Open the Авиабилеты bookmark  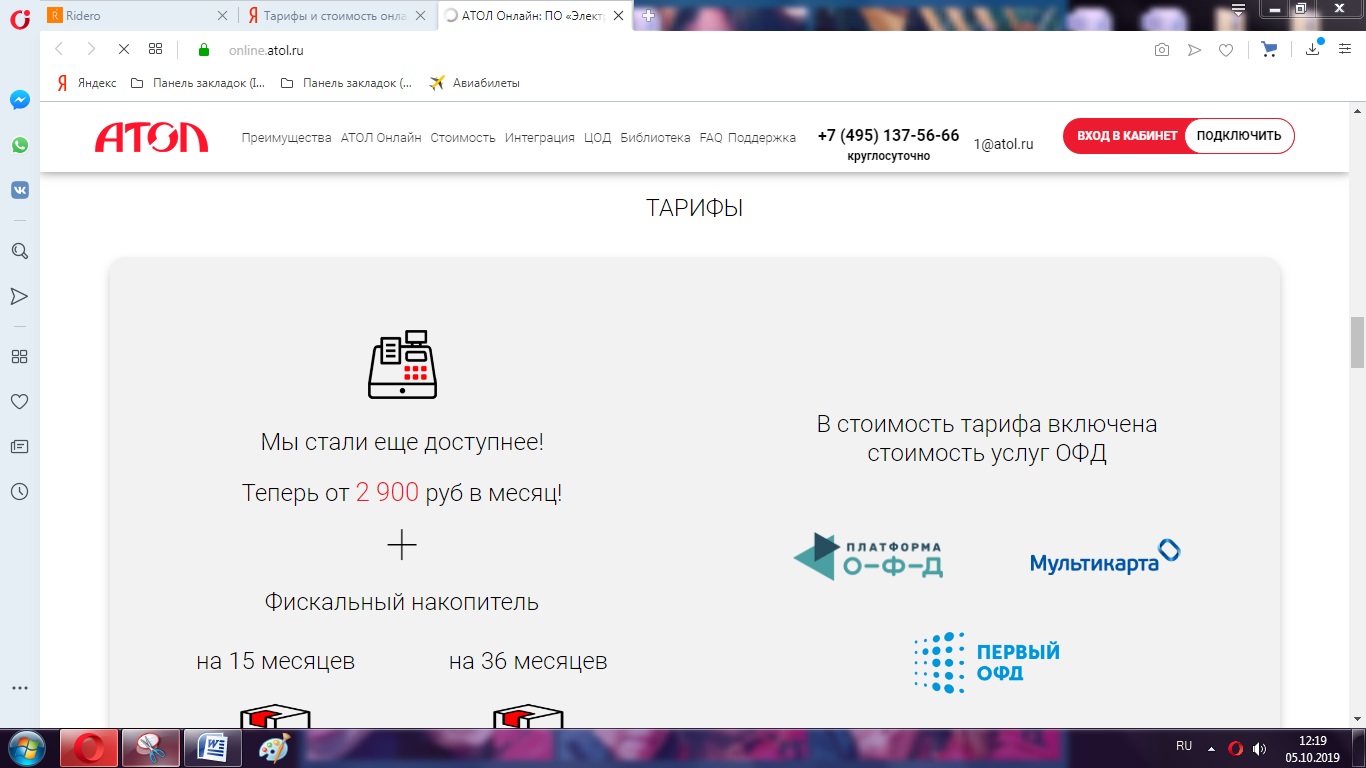coord(475,83)
